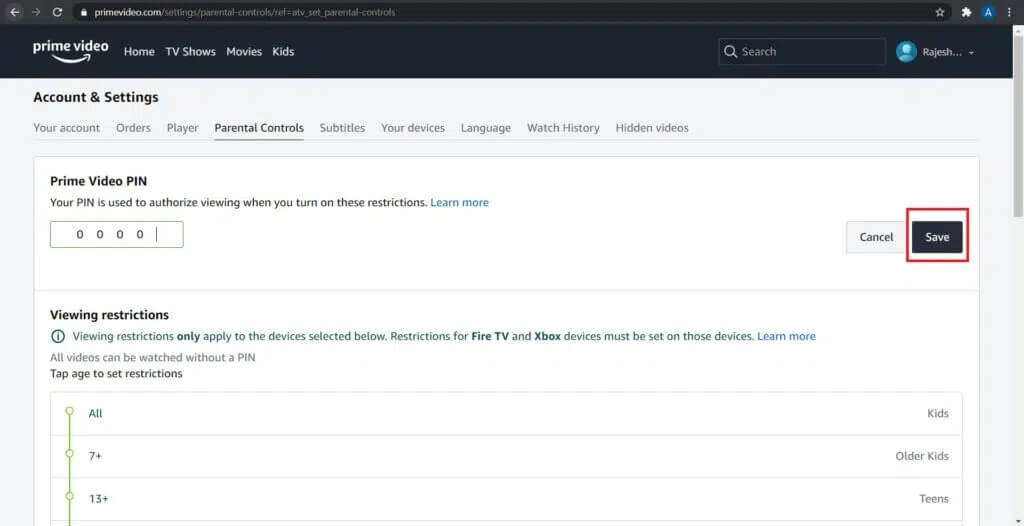Screen dimensions: 1024x526
Task: Open Kids in the navigation
Action: (283, 52)
